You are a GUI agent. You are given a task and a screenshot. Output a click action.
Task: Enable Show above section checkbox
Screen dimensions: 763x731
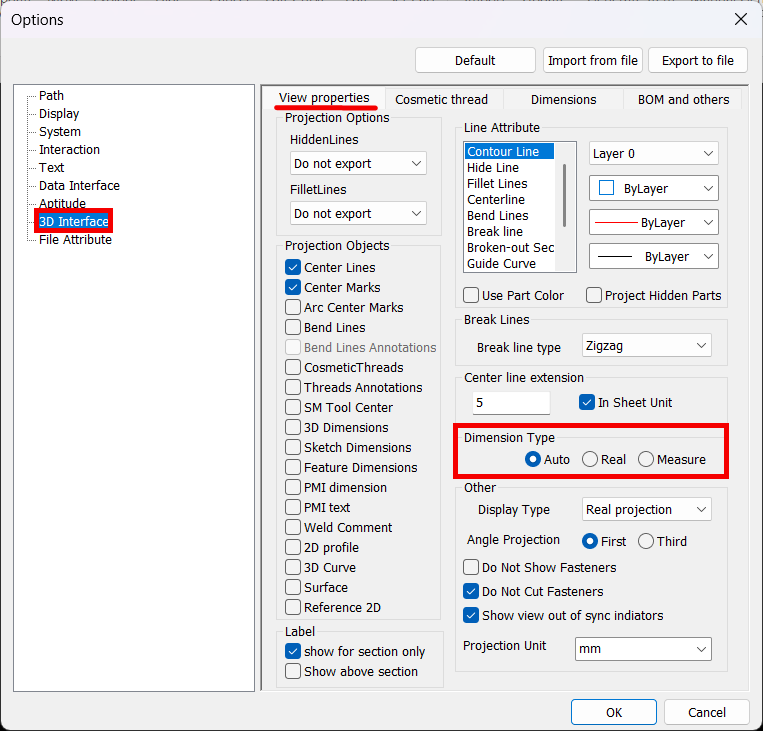[293, 671]
